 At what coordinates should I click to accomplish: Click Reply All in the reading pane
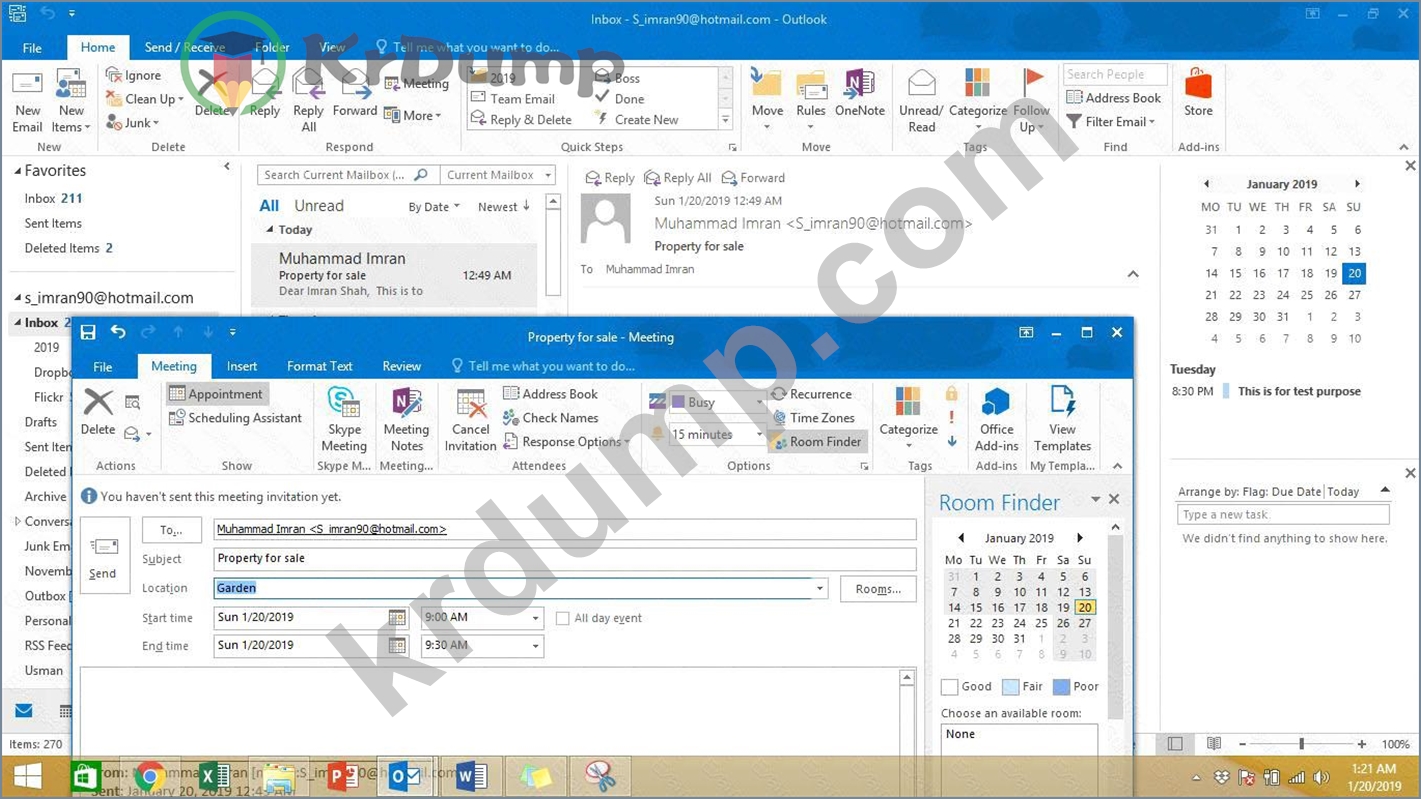point(678,178)
